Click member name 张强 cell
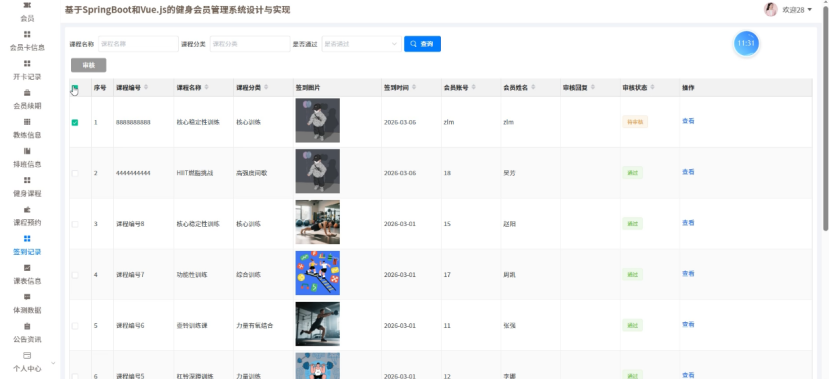 [x=509, y=326]
